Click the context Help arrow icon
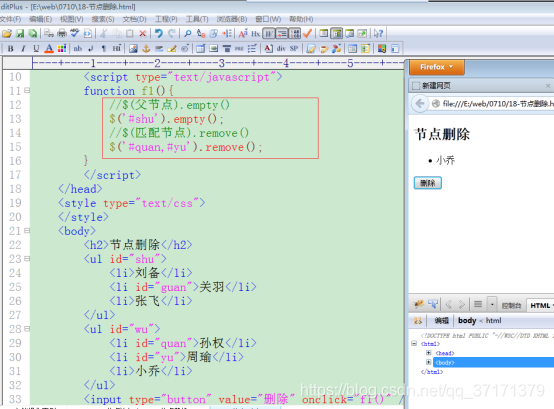Viewport: 554px width, 409px height. tap(378, 34)
